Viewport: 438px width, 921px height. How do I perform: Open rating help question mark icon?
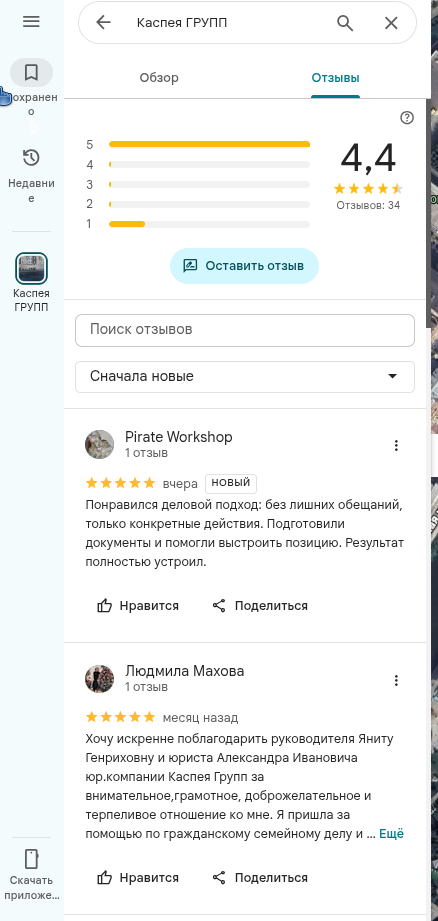pyautogui.click(x=407, y=118)
